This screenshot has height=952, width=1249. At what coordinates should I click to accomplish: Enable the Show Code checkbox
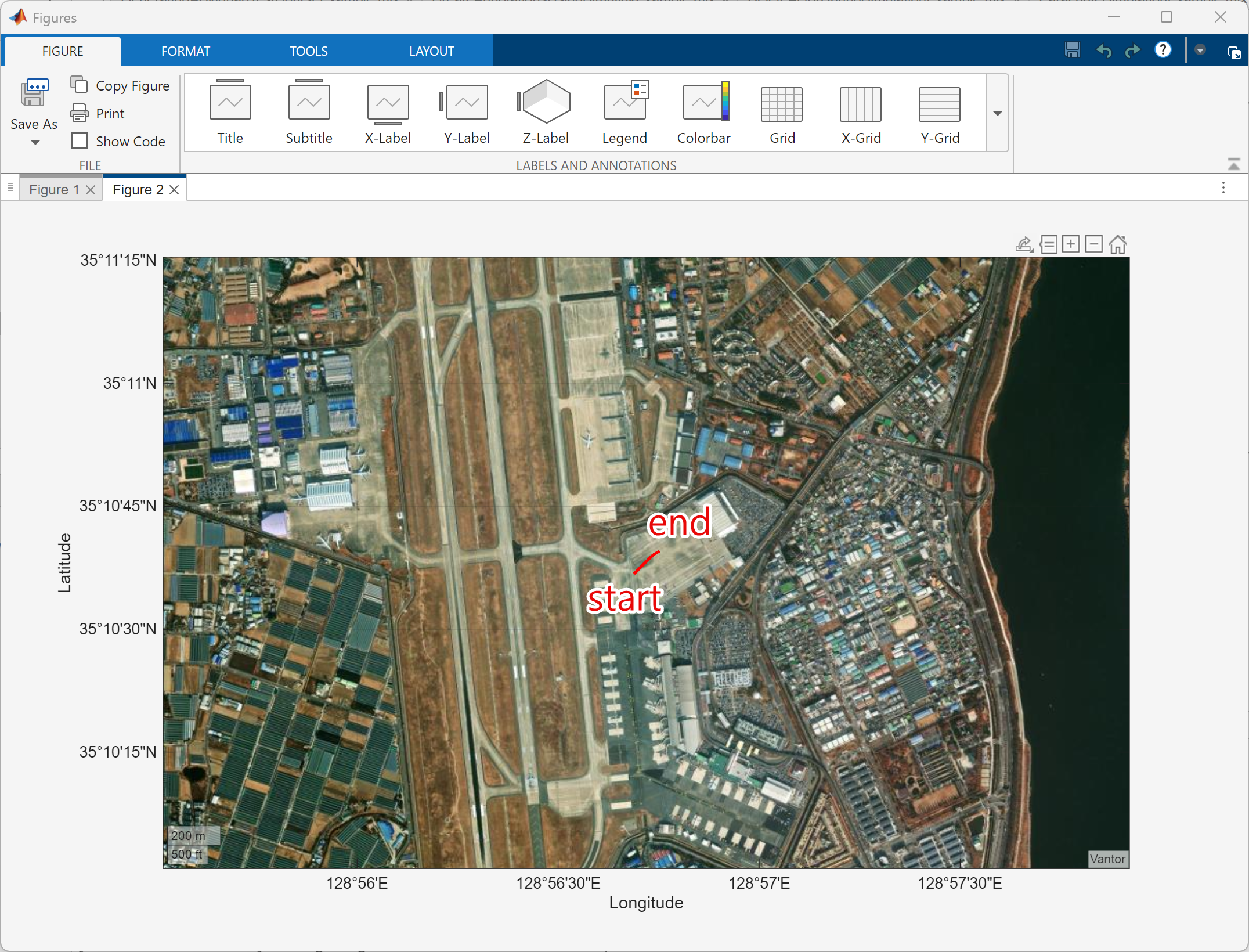tap(80, 141)
